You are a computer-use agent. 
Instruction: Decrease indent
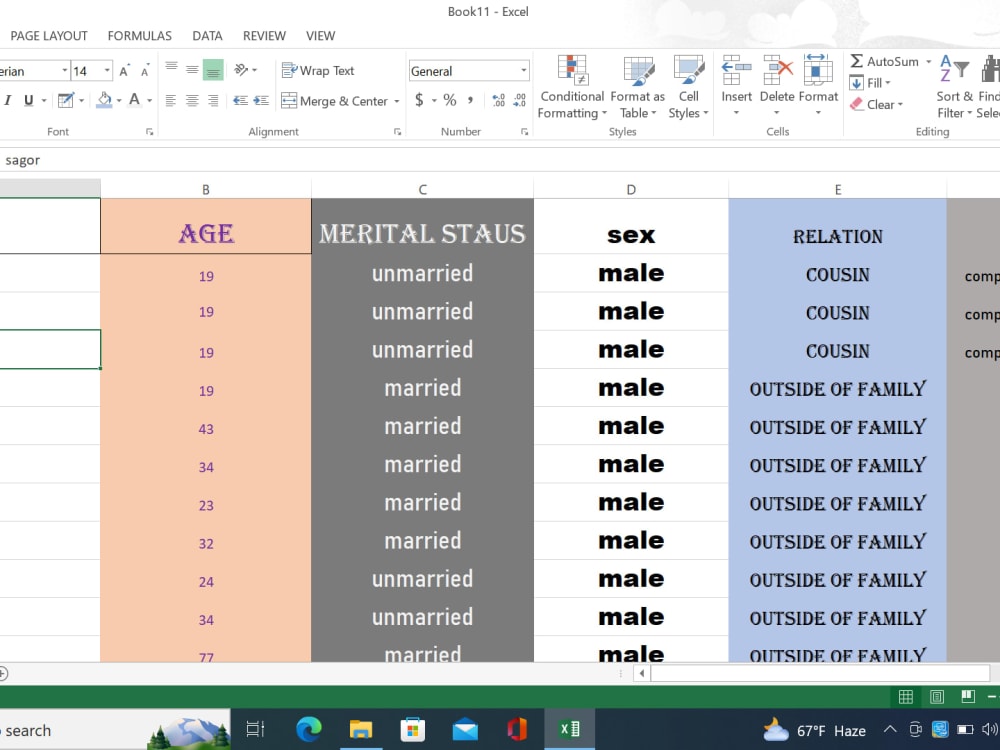tap(240, 100)
